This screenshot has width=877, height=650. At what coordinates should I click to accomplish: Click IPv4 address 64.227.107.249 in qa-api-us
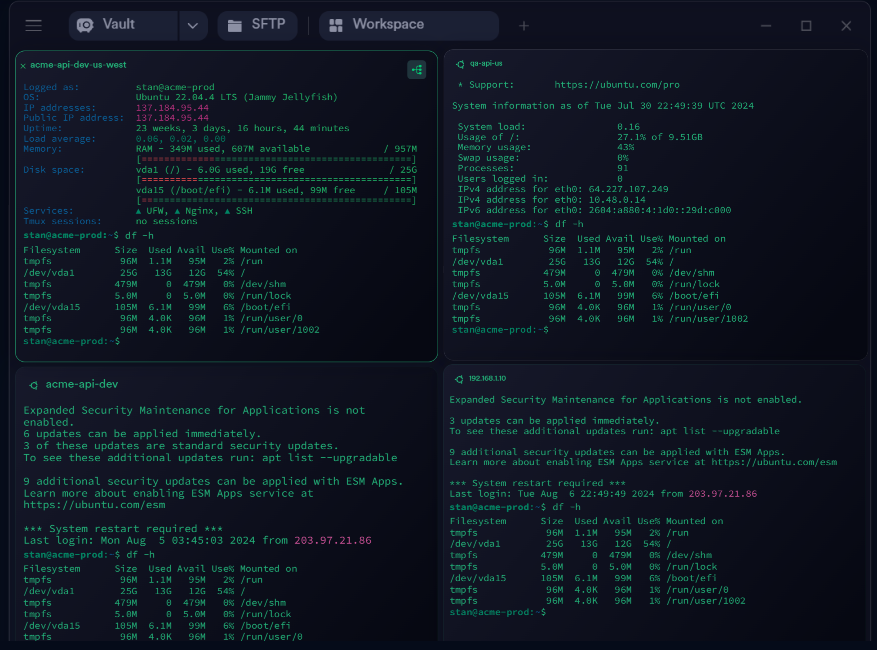(628, 189)
